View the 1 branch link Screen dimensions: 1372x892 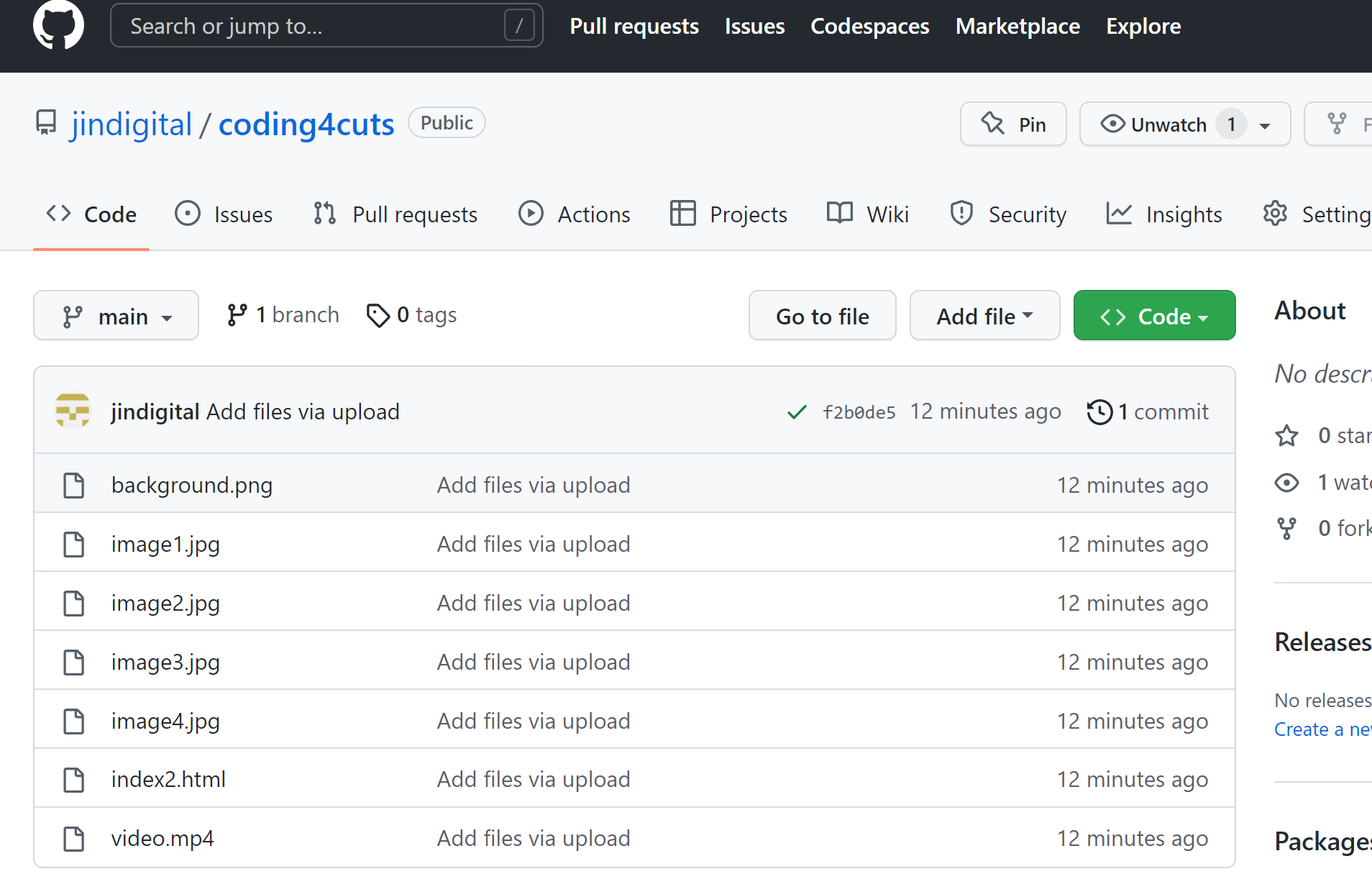[x=283, y=315]
